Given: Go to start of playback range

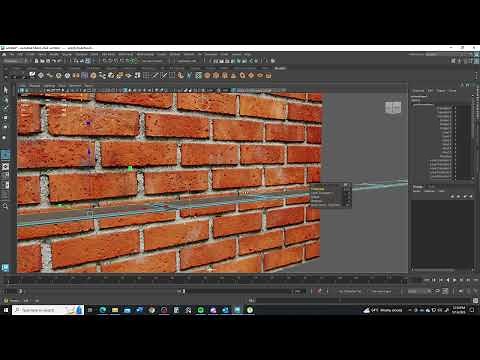Looking at the screenshot, I should tap(427, 280).
